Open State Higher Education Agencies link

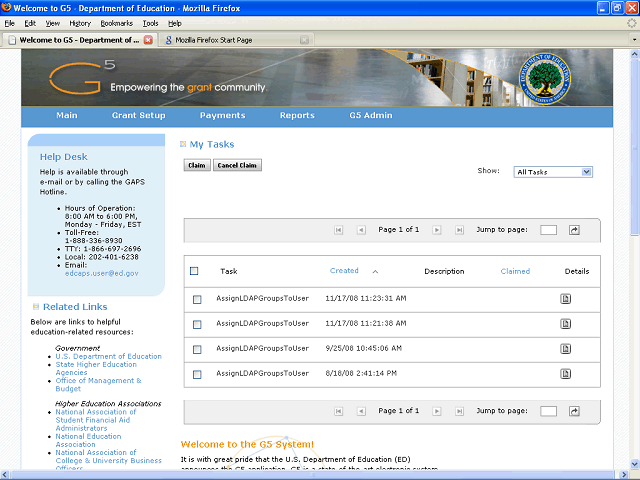[96, 369]
